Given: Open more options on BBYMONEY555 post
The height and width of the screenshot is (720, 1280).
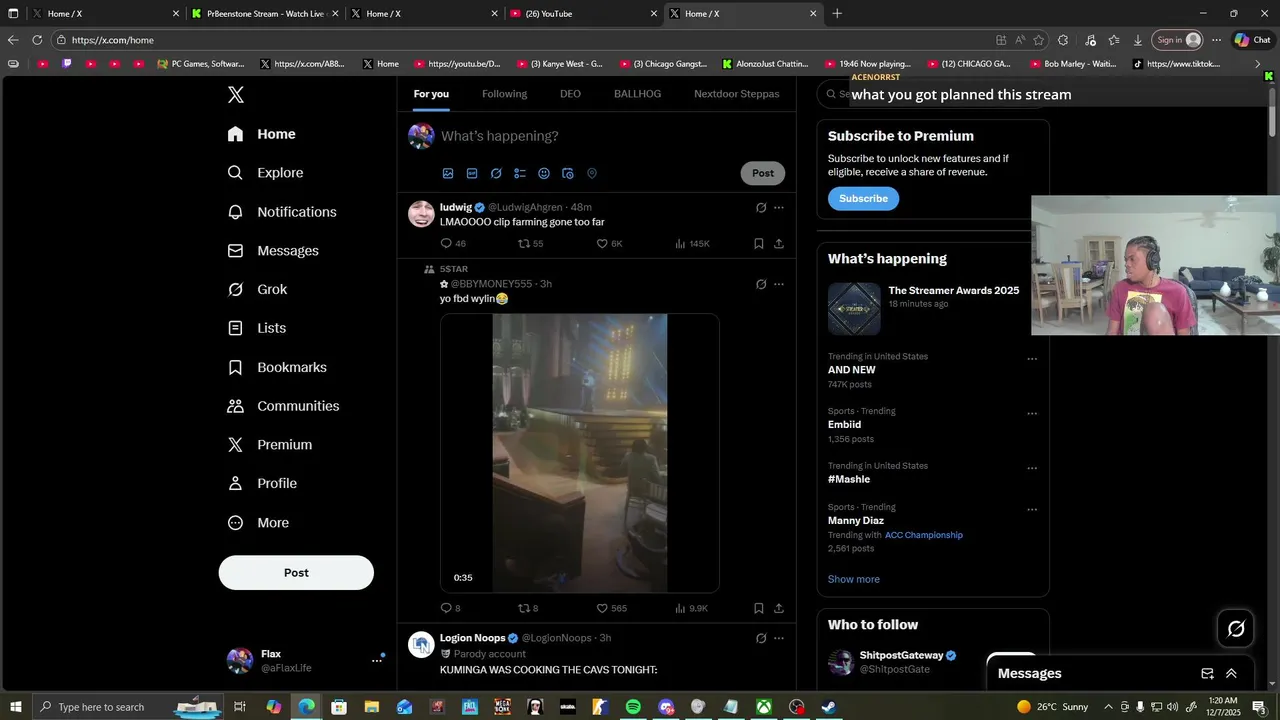Looking at the screenshot, I should point(779,284).
